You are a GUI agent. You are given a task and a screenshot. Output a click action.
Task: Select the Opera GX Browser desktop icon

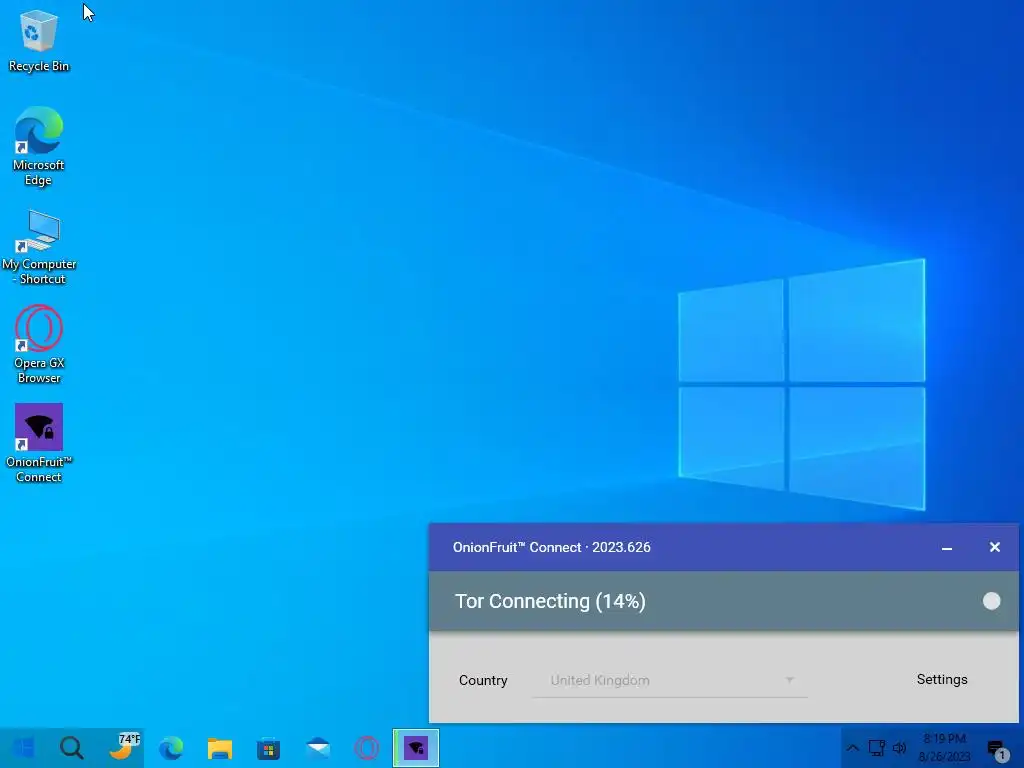[x=39, y=344]
